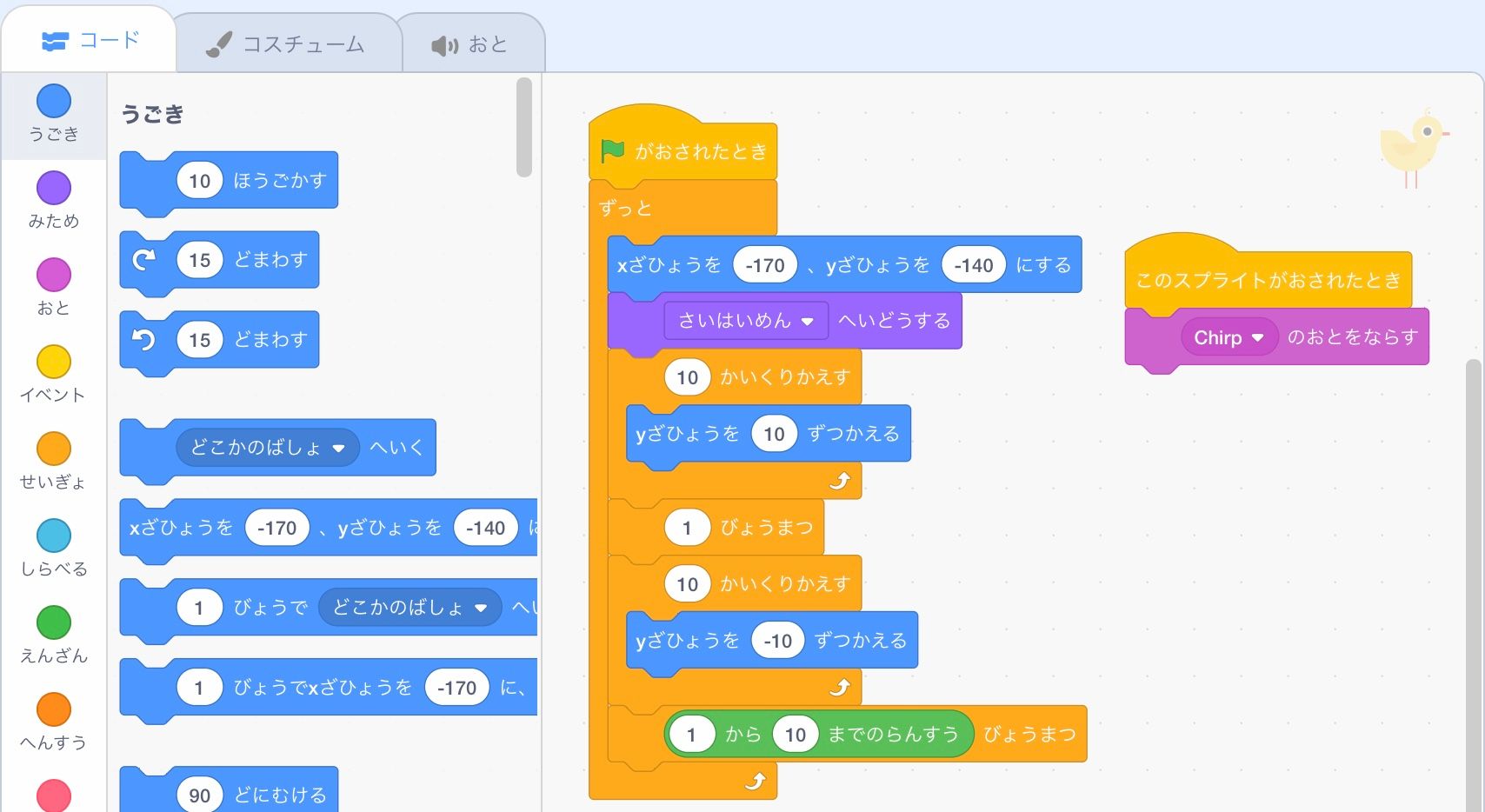Image resolution: width=1485 pixels, height=812 pixels.
Task: Click the green flag icon on the hat block
Action: pos(614,150)
